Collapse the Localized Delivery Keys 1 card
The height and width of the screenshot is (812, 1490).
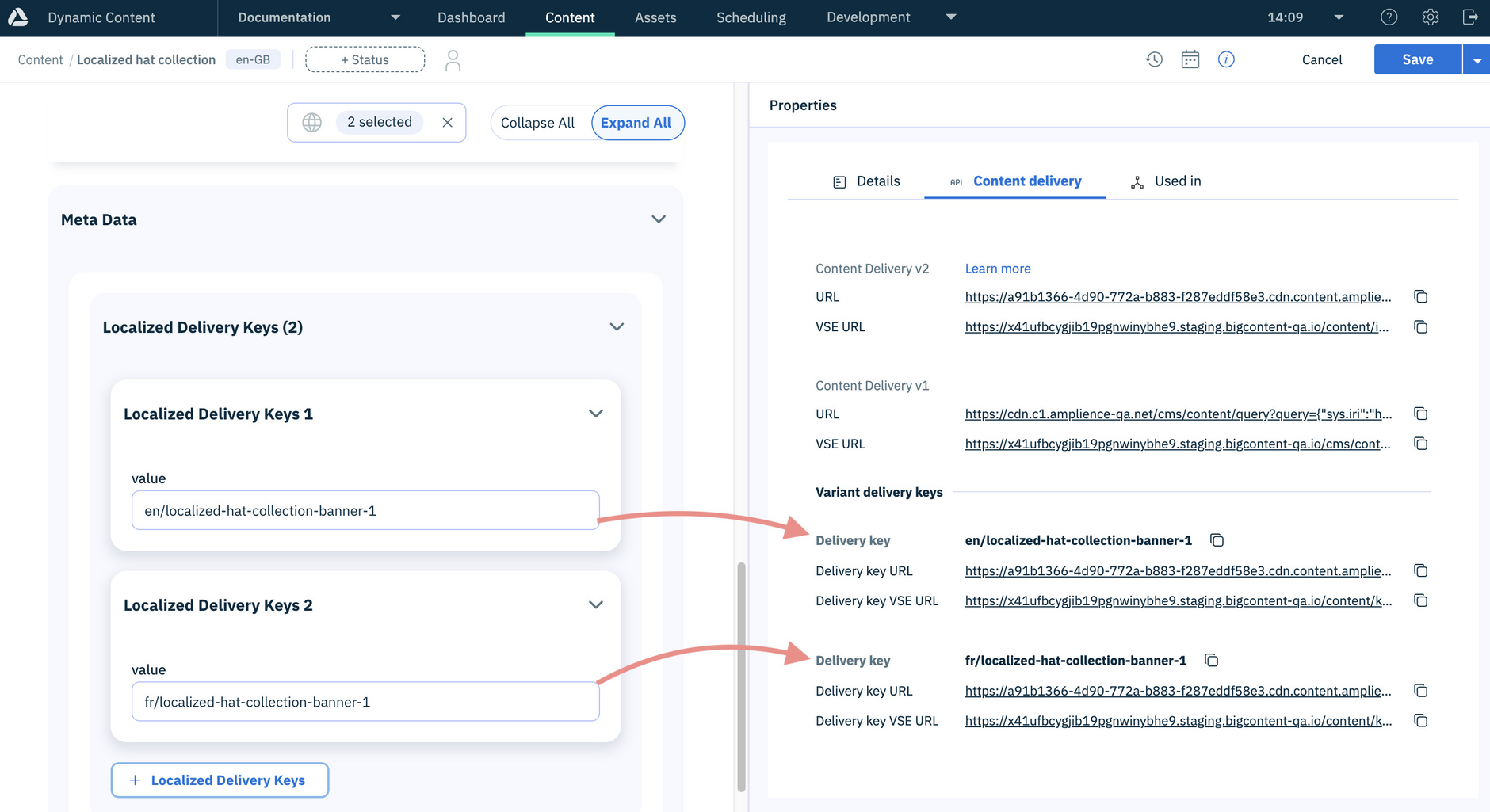pyautogui.click(x=596, y=414)
